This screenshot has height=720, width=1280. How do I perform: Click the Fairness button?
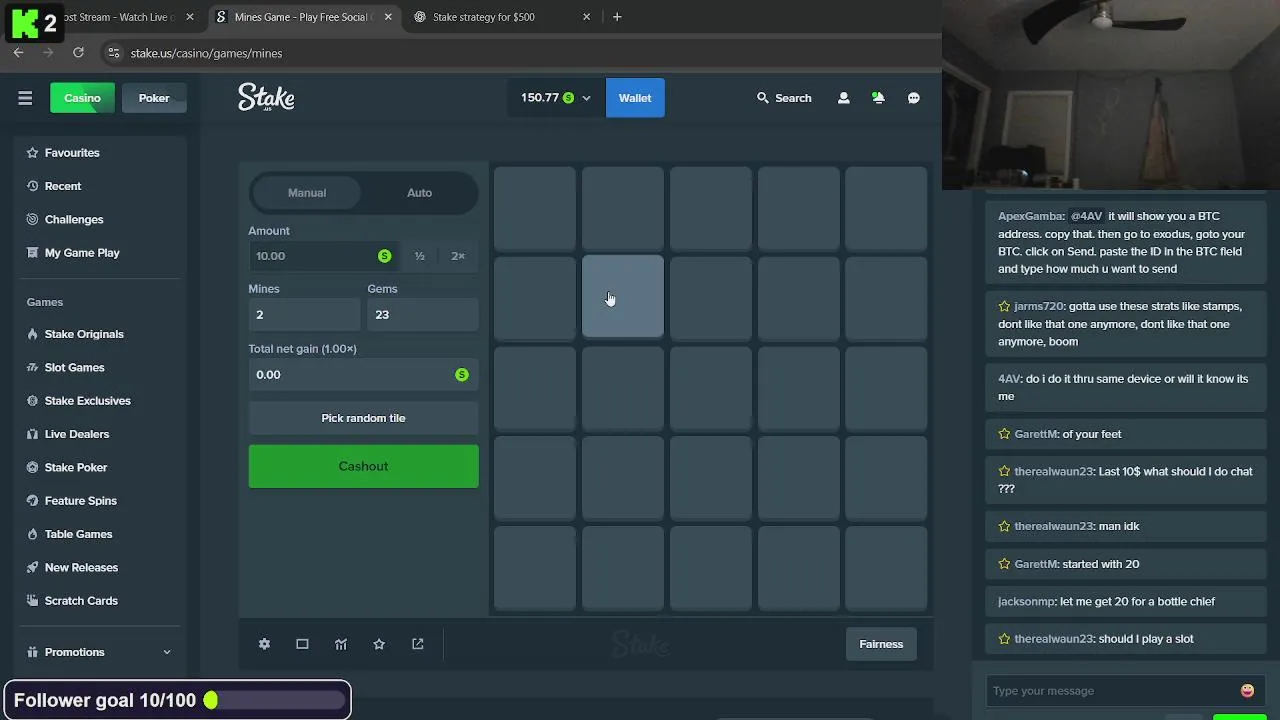pyautogui.click(x=881, y=644)
